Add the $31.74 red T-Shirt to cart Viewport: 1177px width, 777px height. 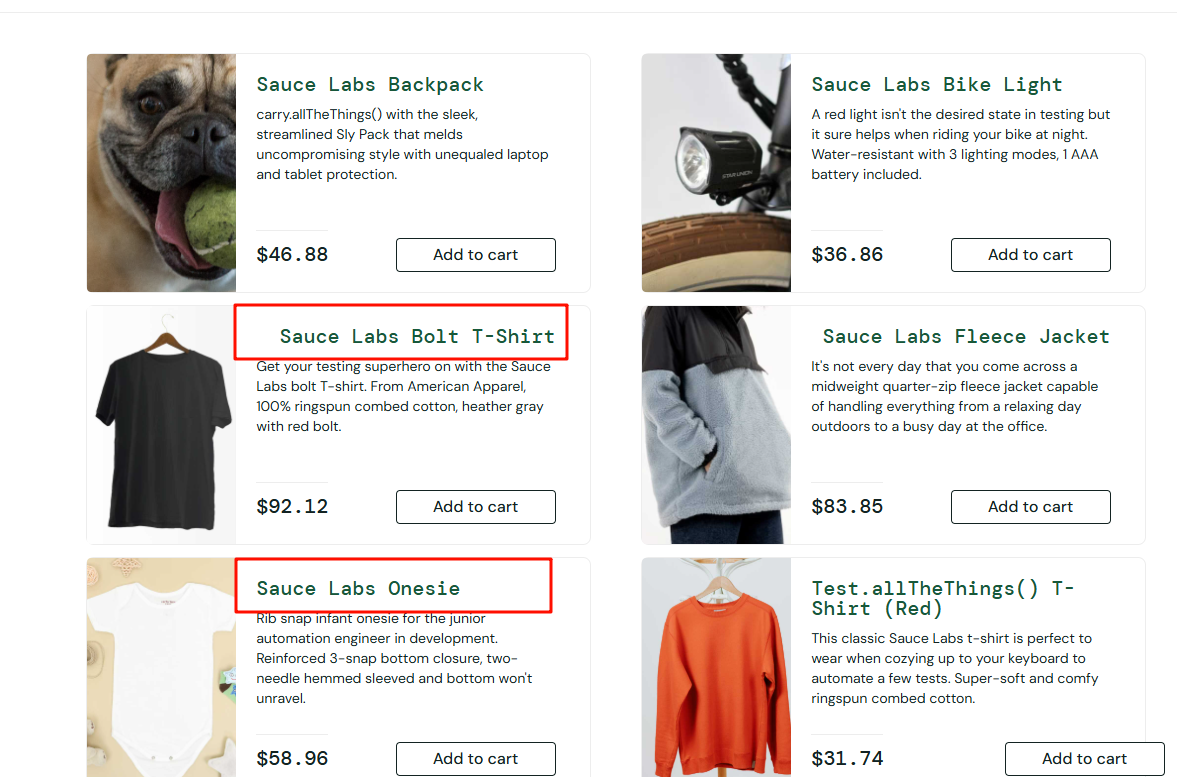coord(1084,759)
